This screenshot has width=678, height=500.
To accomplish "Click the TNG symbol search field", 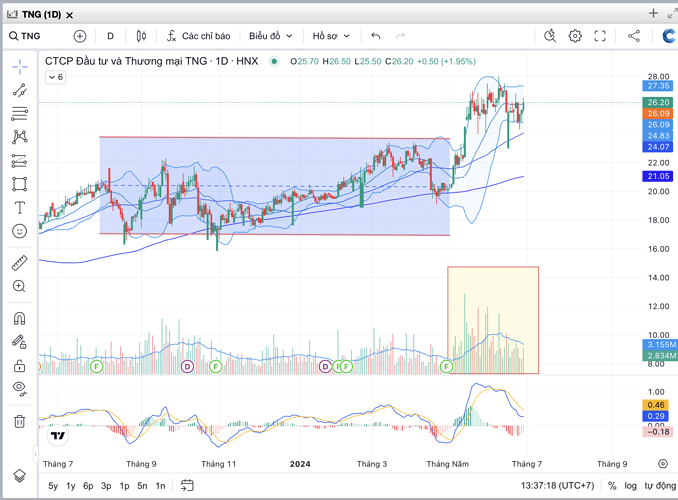I will tap(25, 36).
